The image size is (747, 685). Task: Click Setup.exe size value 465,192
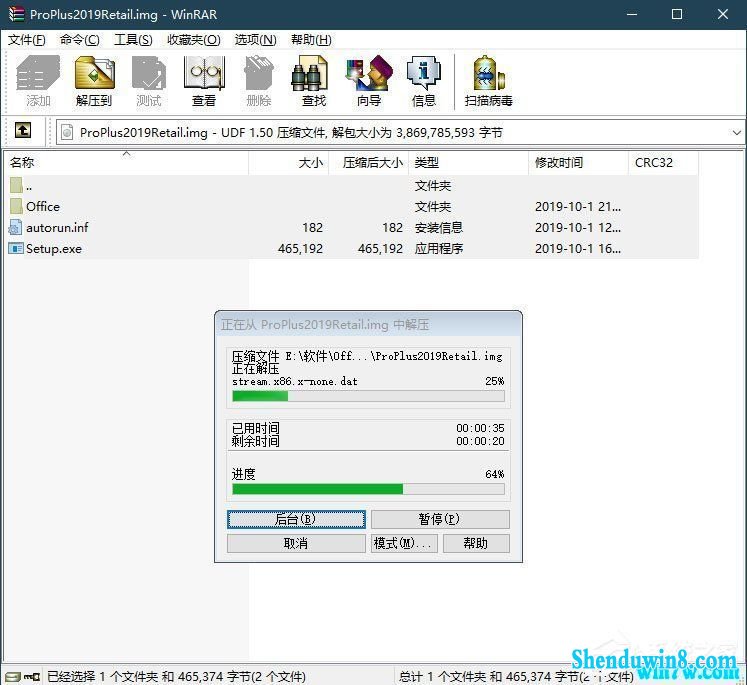coord(301,248)
